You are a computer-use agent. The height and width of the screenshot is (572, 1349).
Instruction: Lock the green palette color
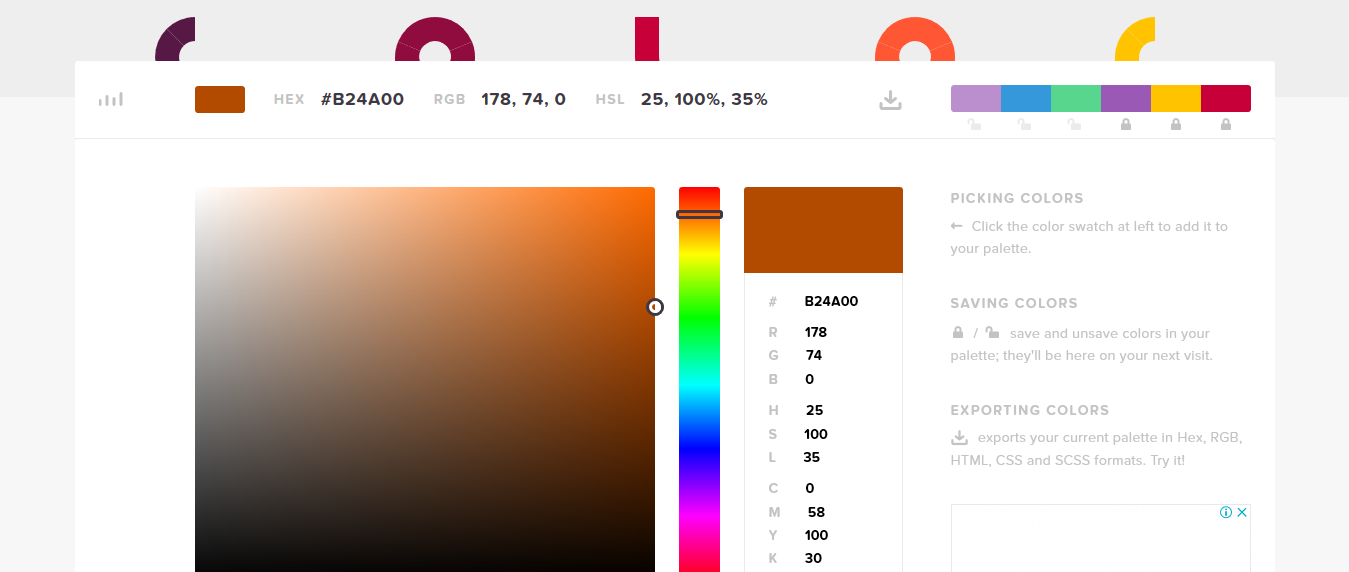tap(1074, 125)
